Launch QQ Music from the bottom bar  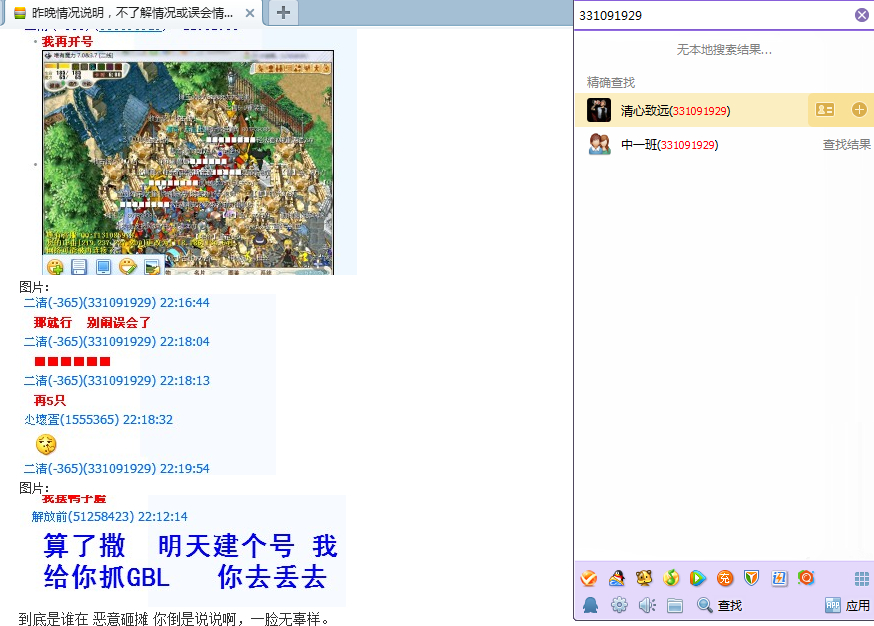(671, 578)
